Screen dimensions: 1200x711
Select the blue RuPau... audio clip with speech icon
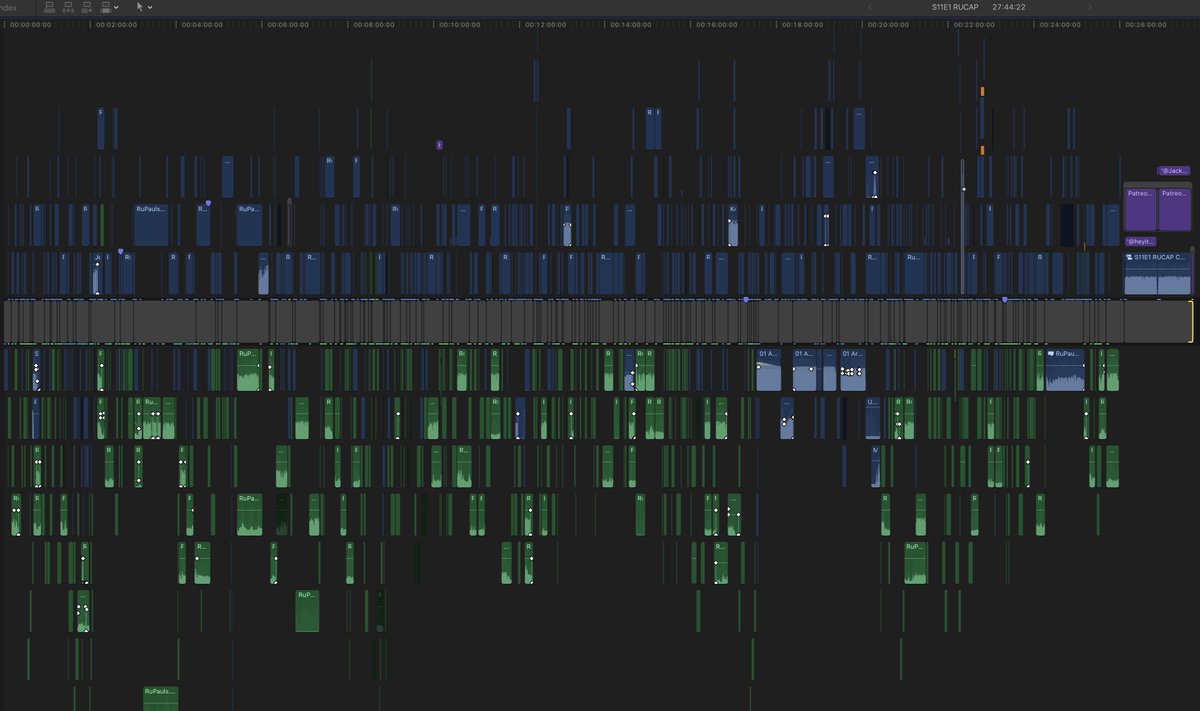click(1065, 369)
